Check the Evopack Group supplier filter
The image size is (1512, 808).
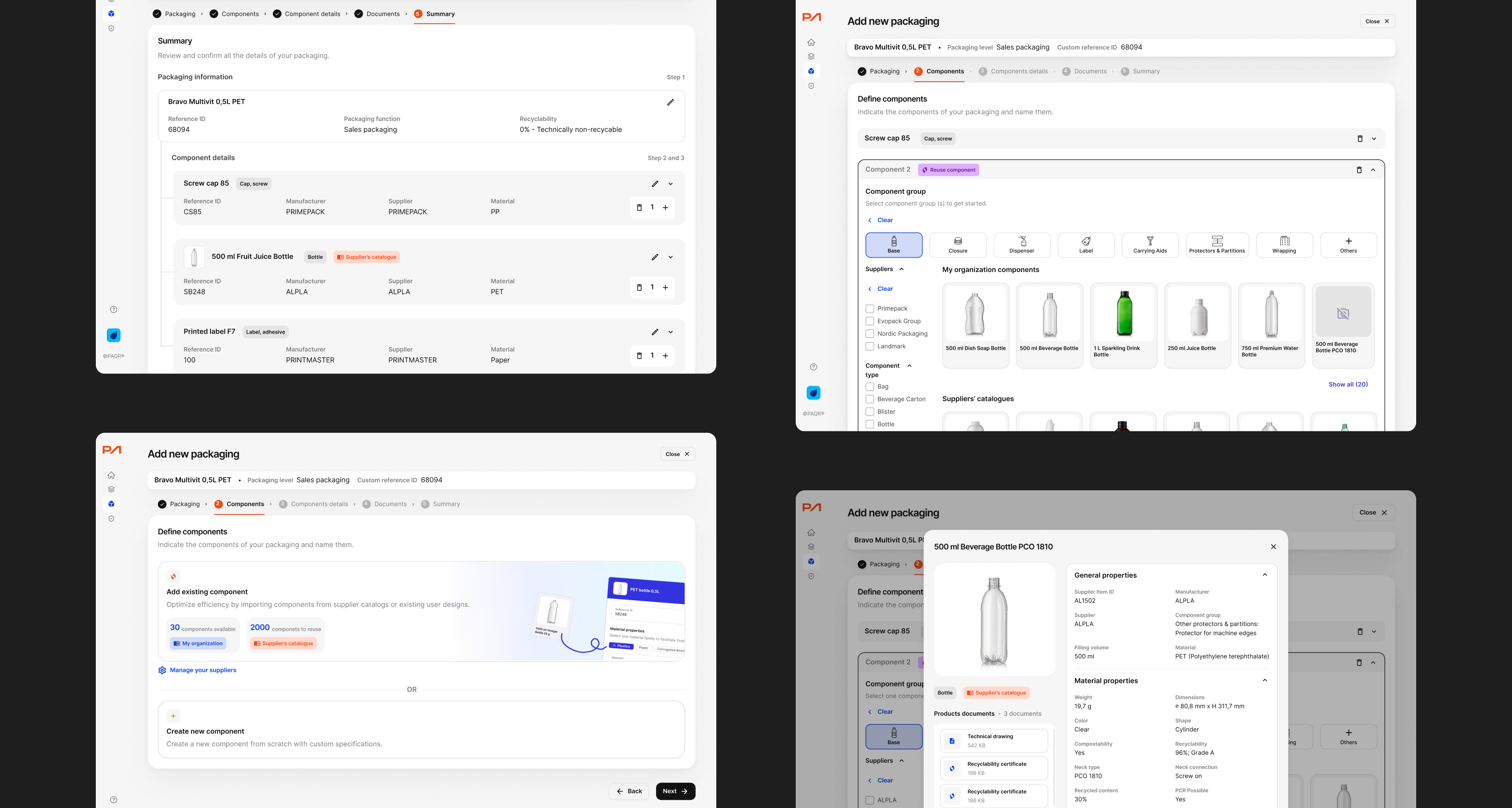click(x=870, y=321)
